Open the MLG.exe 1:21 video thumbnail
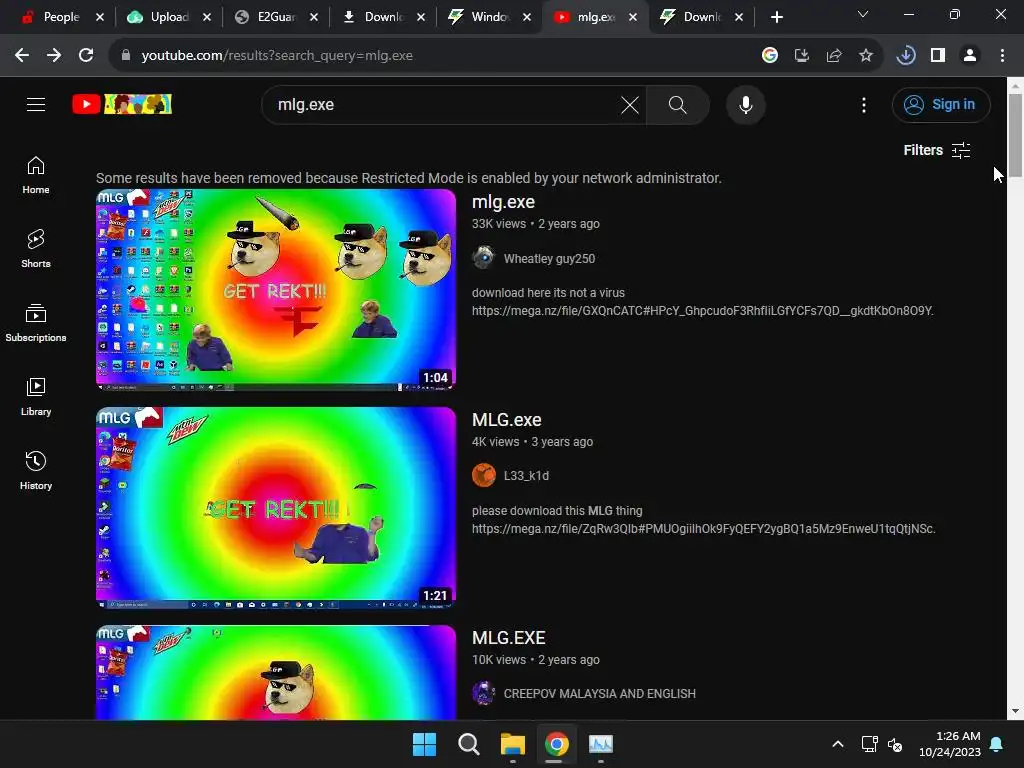The image size is (1024, 768). click(276, 507)
